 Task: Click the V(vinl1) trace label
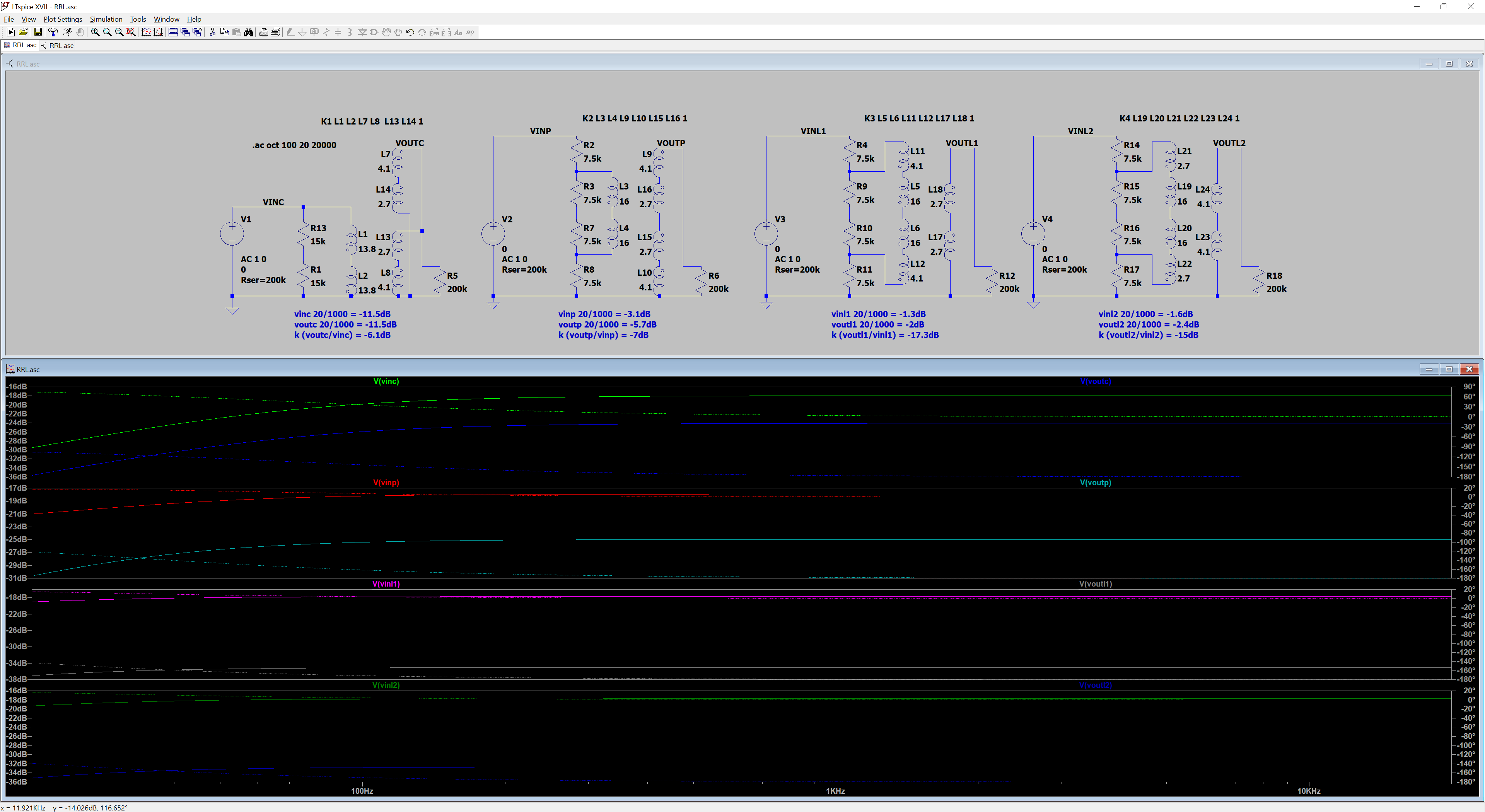pyautogui.click(x=386, y=584)
